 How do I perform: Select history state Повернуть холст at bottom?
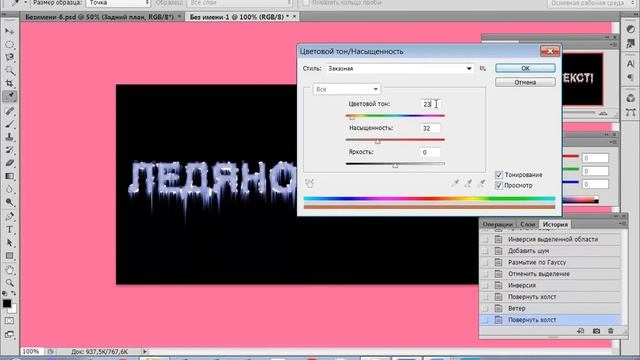pos(551,320)
